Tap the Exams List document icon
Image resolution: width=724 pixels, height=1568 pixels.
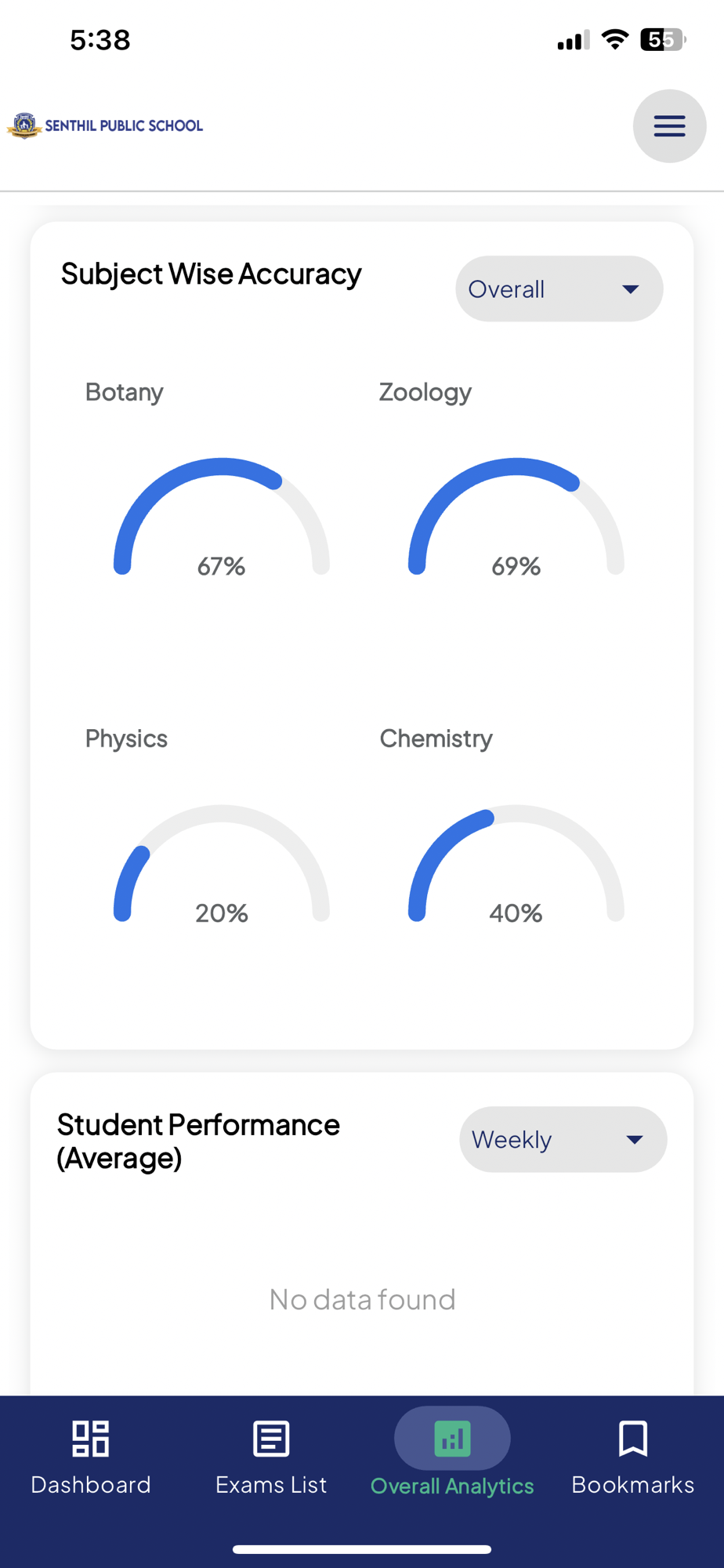(271, 1438)
